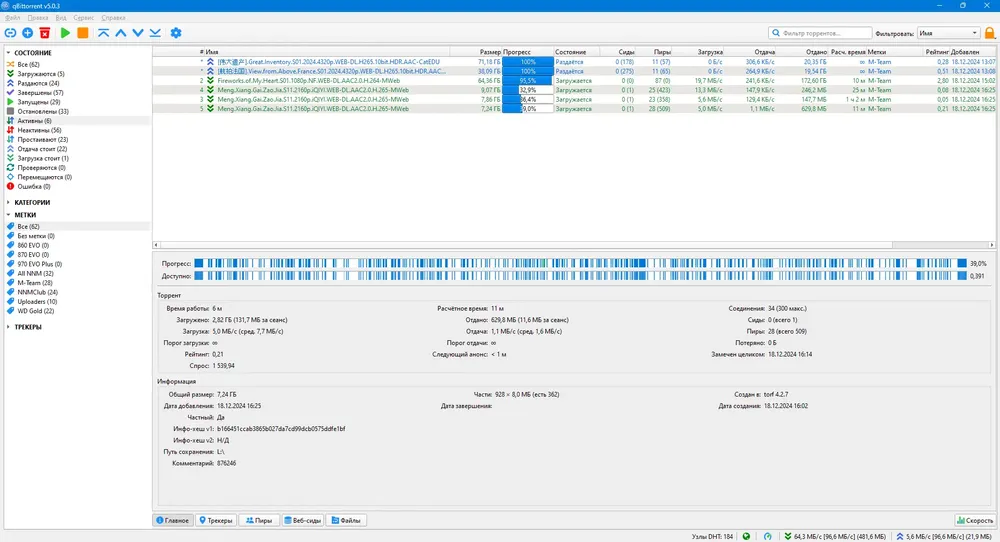This screenshot has width=1000, height=542.
Task: Start torrents with green play icon
Action: (65, 33)
